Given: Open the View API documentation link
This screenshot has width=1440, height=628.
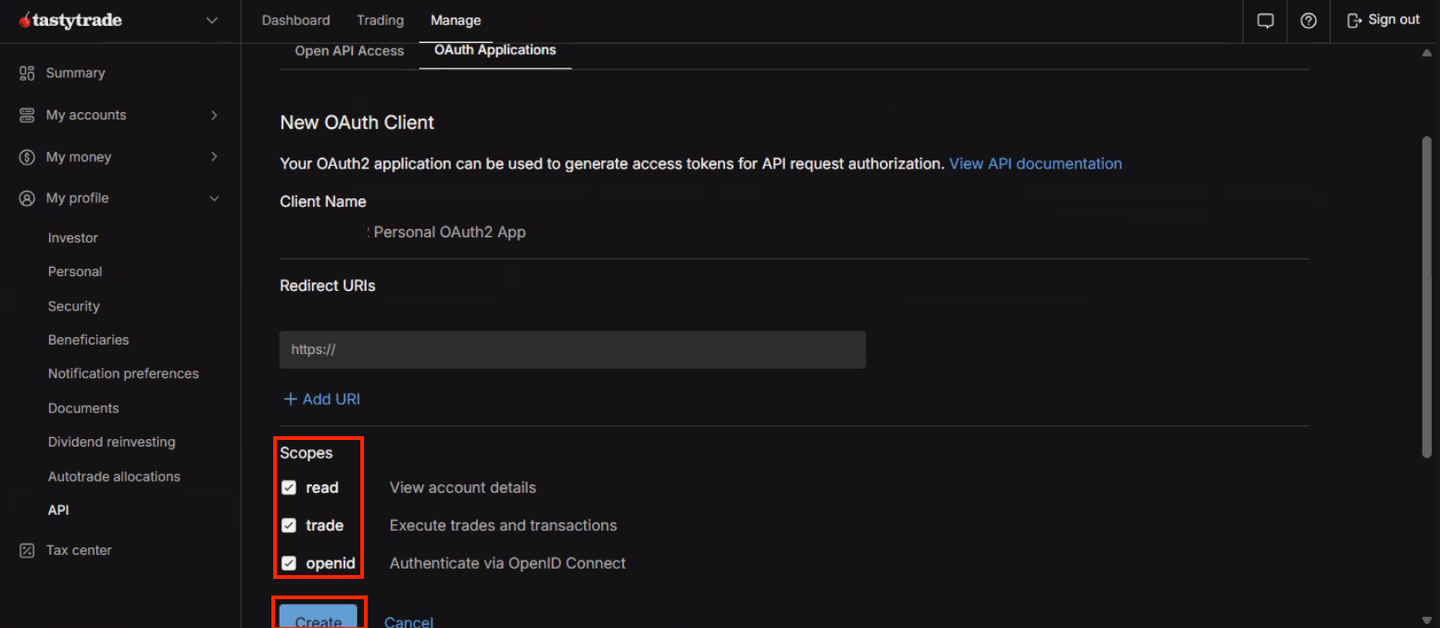Looking at the screenshot, I should tap(1035, 163).
